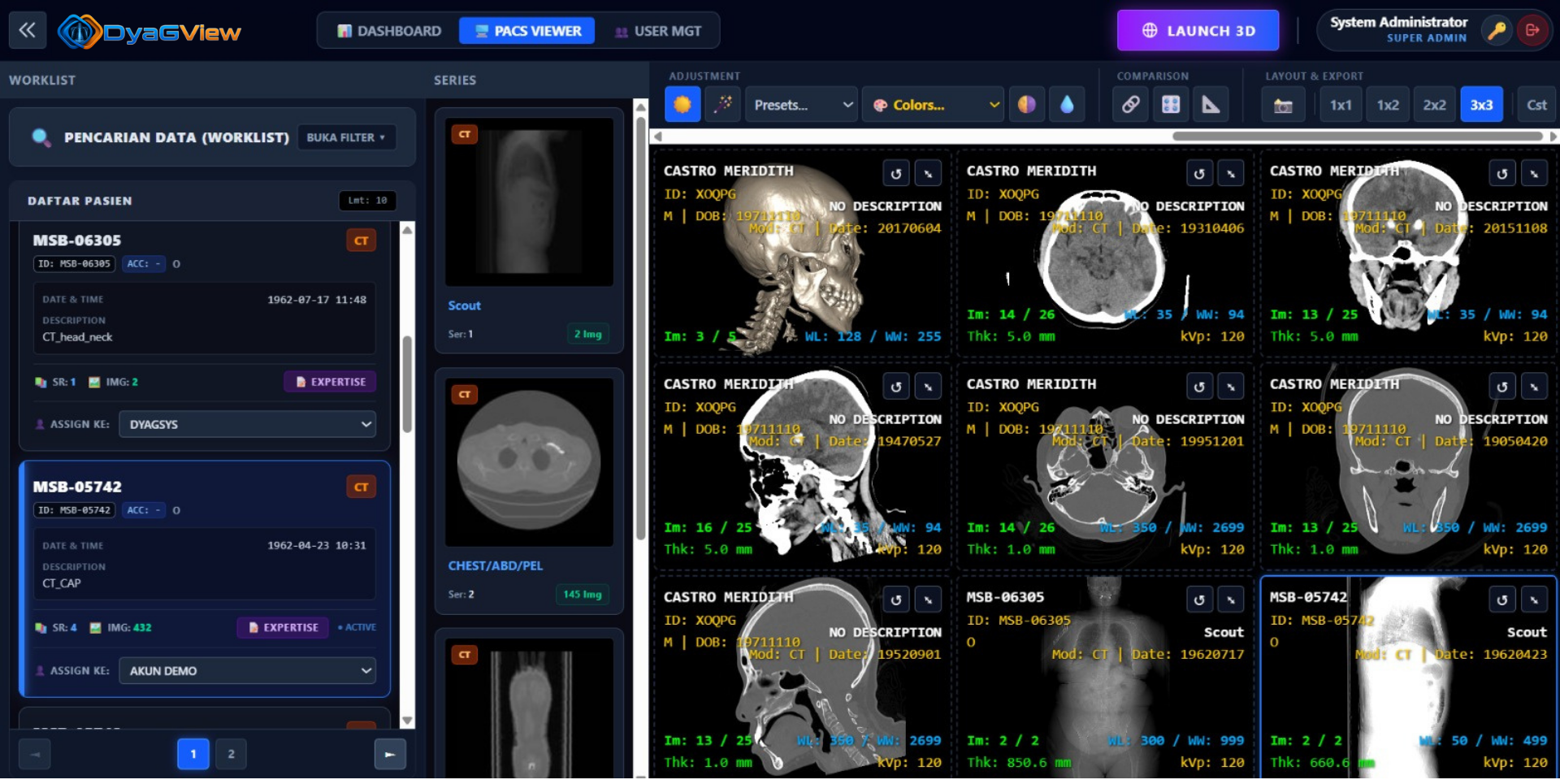The image size is (1560, 784).
Task: Click the Cst layout button
Action: 1536,105
